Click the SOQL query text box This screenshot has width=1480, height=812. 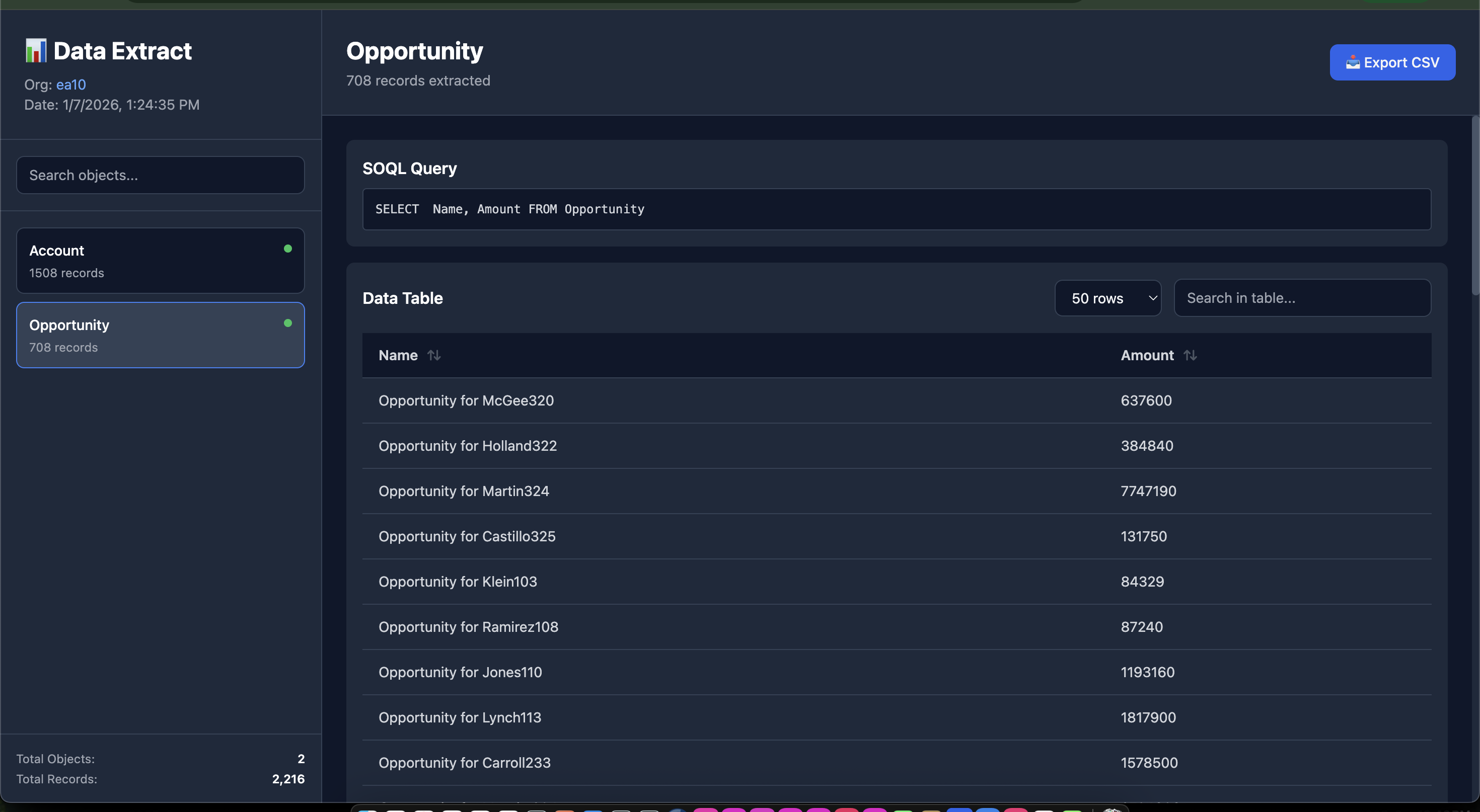(x=896, y=209)
